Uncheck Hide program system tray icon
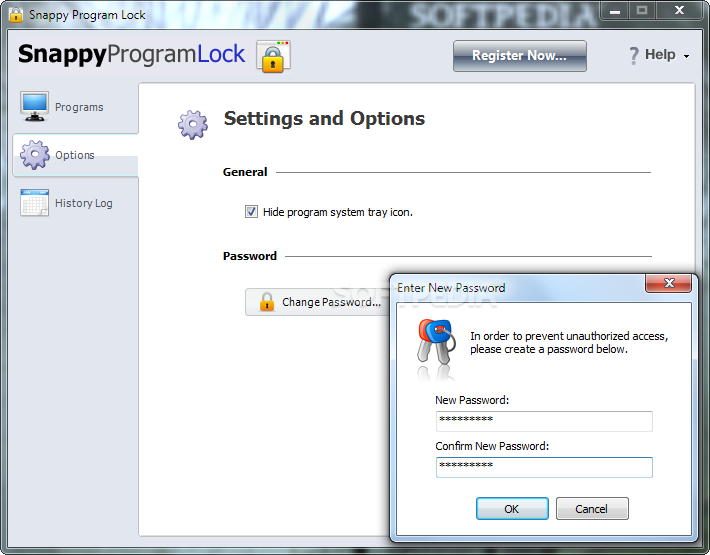 pyautogui.click(x=251, y=211)
